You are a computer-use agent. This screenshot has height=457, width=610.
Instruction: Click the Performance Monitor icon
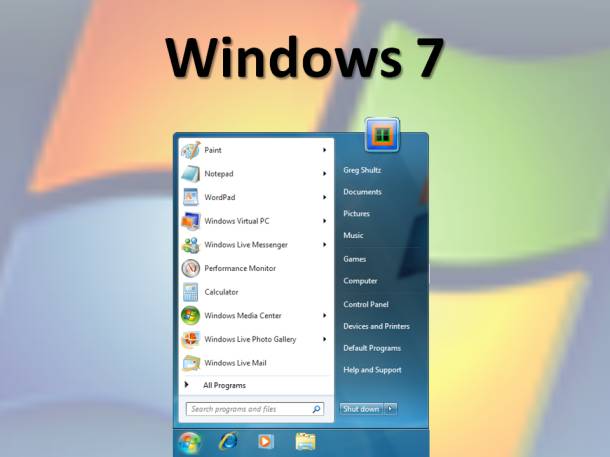tap(190, 268)
